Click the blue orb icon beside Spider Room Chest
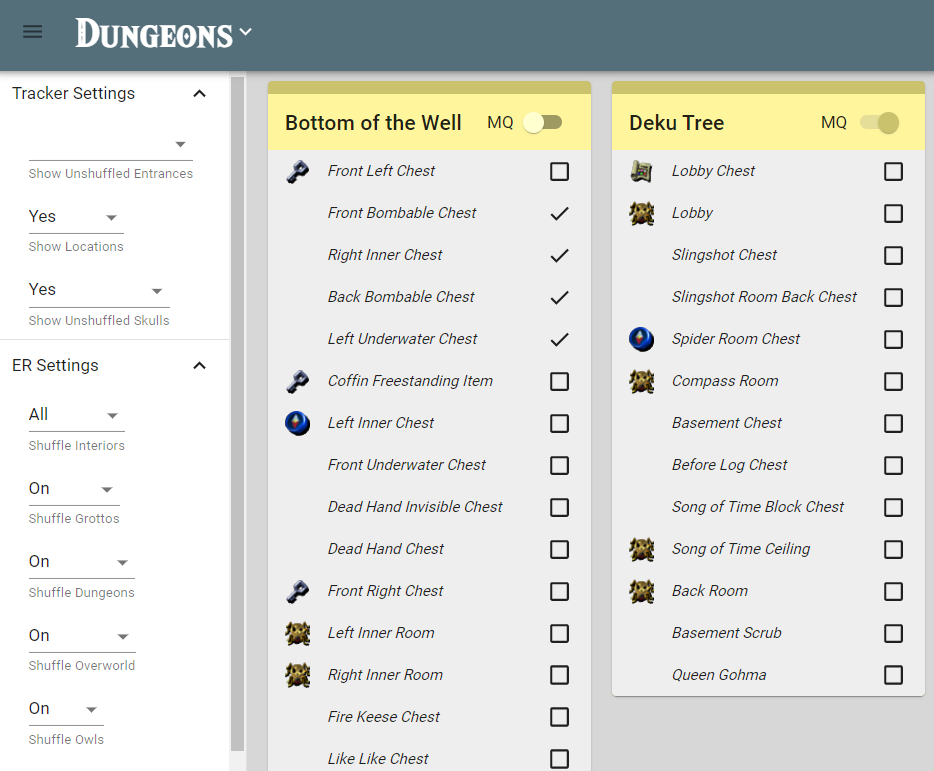Image resolution: width=934 pixels, height=771 pixels. tap(641, 340)
